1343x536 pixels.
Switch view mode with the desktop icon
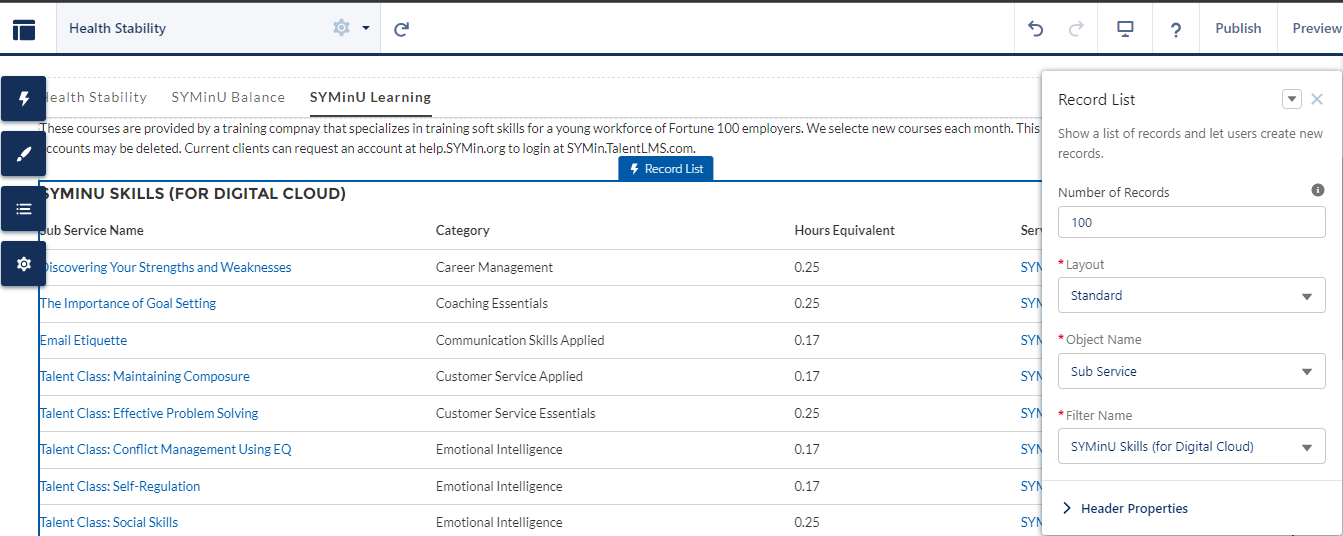click(x=1125, y=29)
